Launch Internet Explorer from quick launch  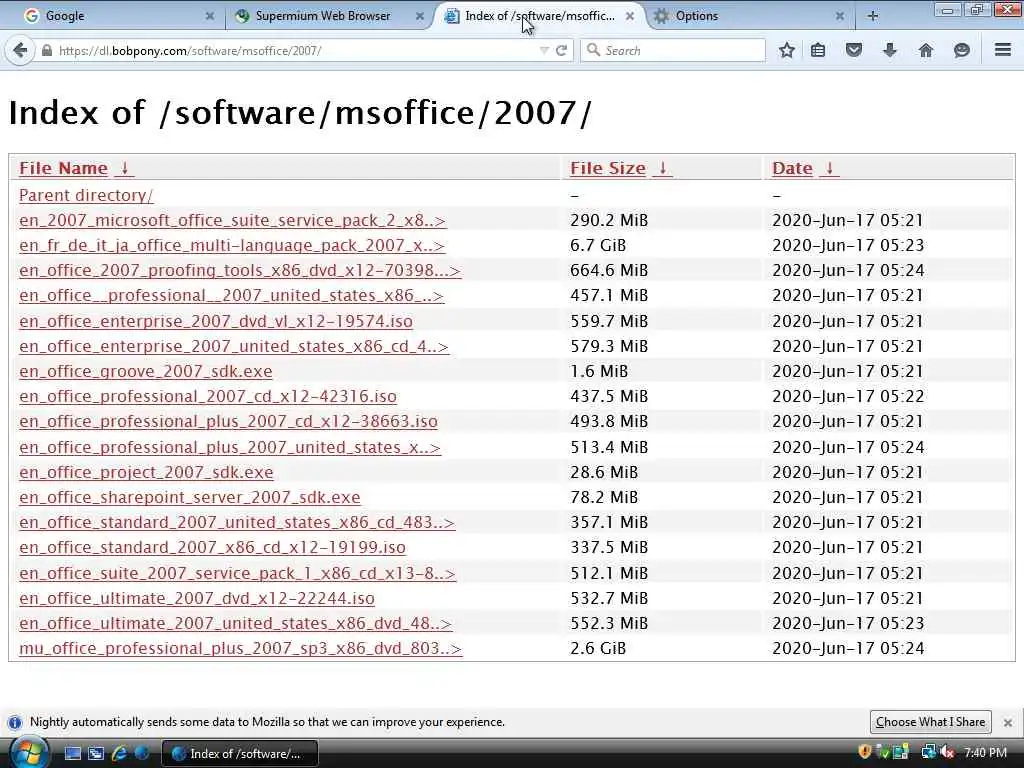(119, 754)
